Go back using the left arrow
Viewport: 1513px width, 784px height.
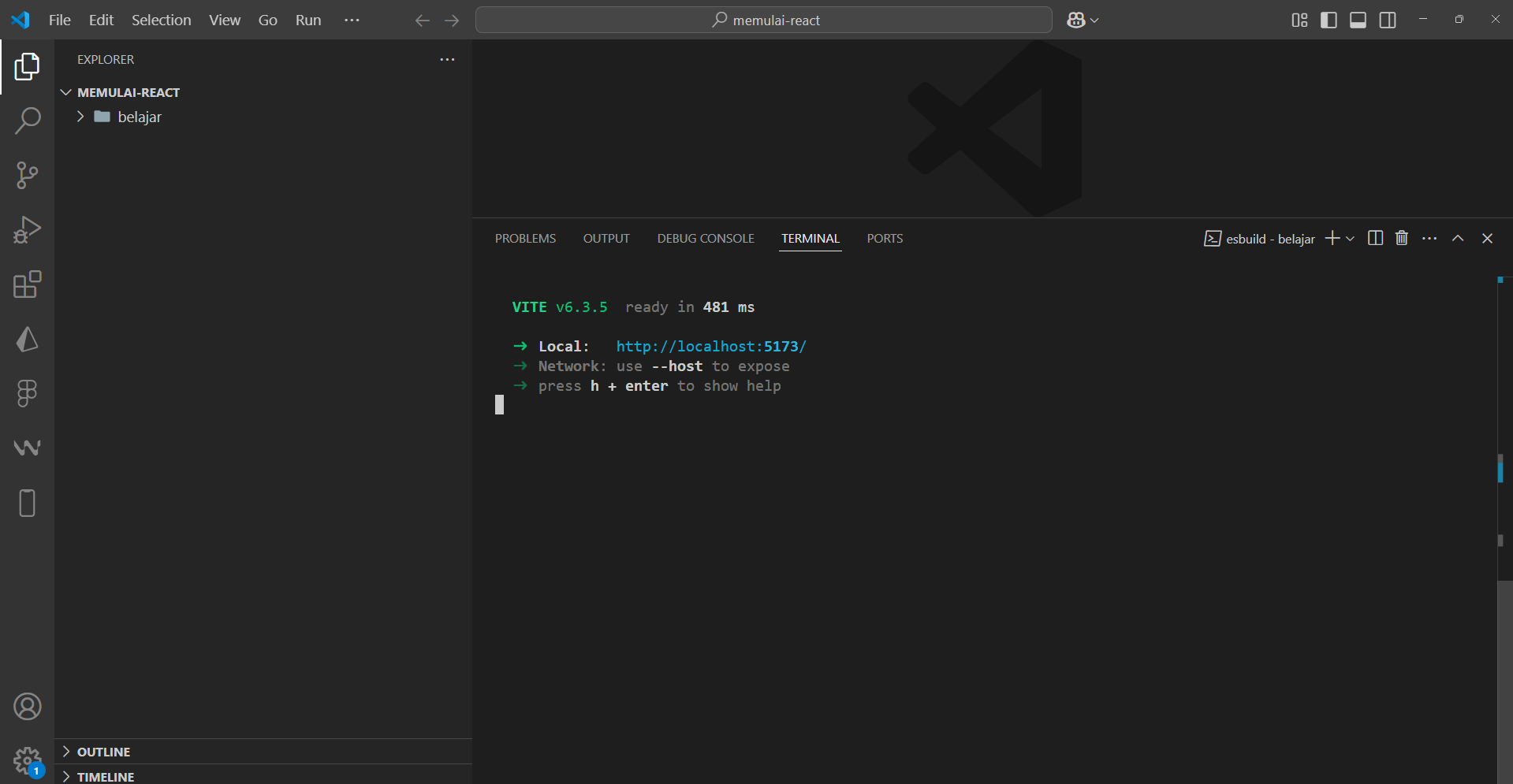coord(423,20)
